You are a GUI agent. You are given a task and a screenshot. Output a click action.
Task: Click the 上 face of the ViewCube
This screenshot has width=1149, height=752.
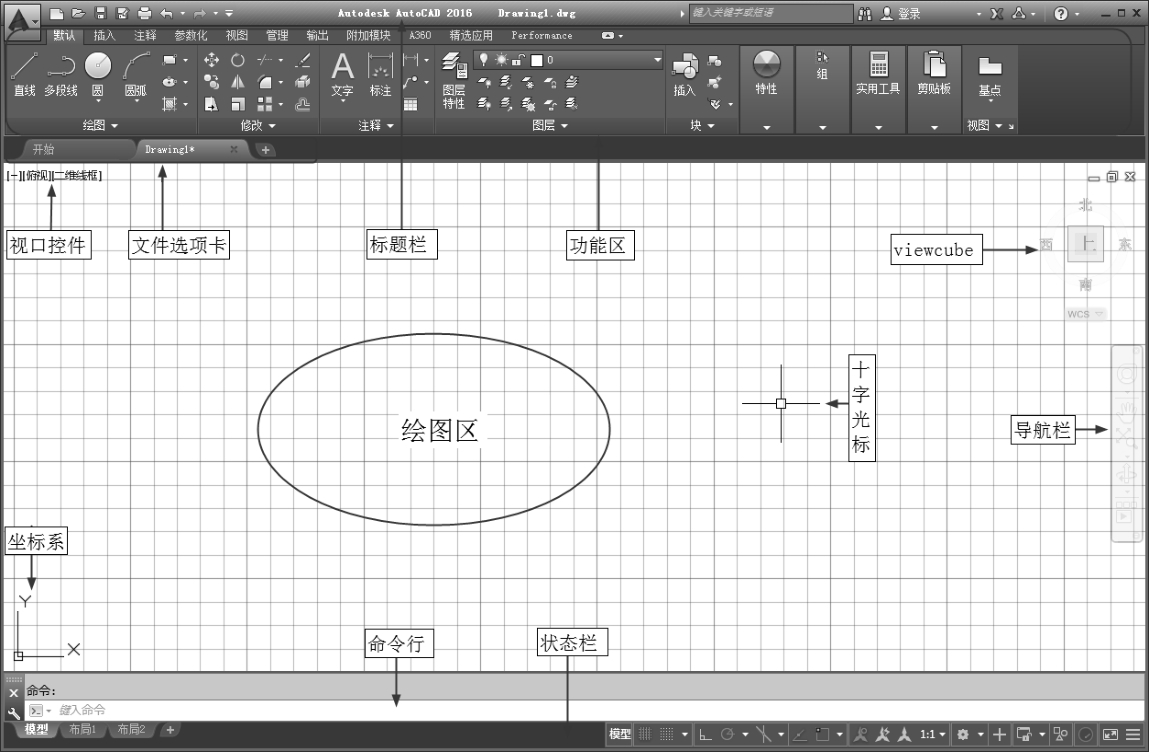[1085, 244]
